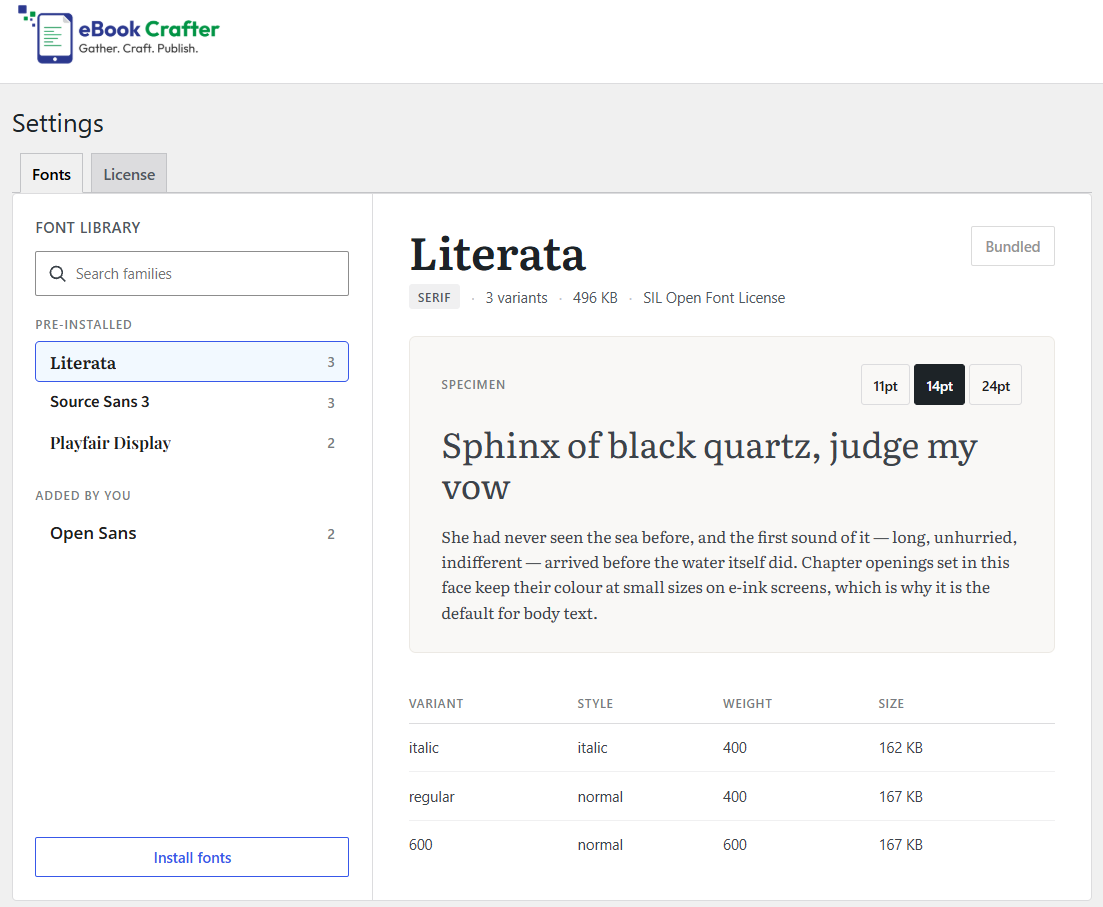The height and width of the screenshot is (907, 1103).
Task: Click the eBook Crafter brand name
Action: [148, 29]
